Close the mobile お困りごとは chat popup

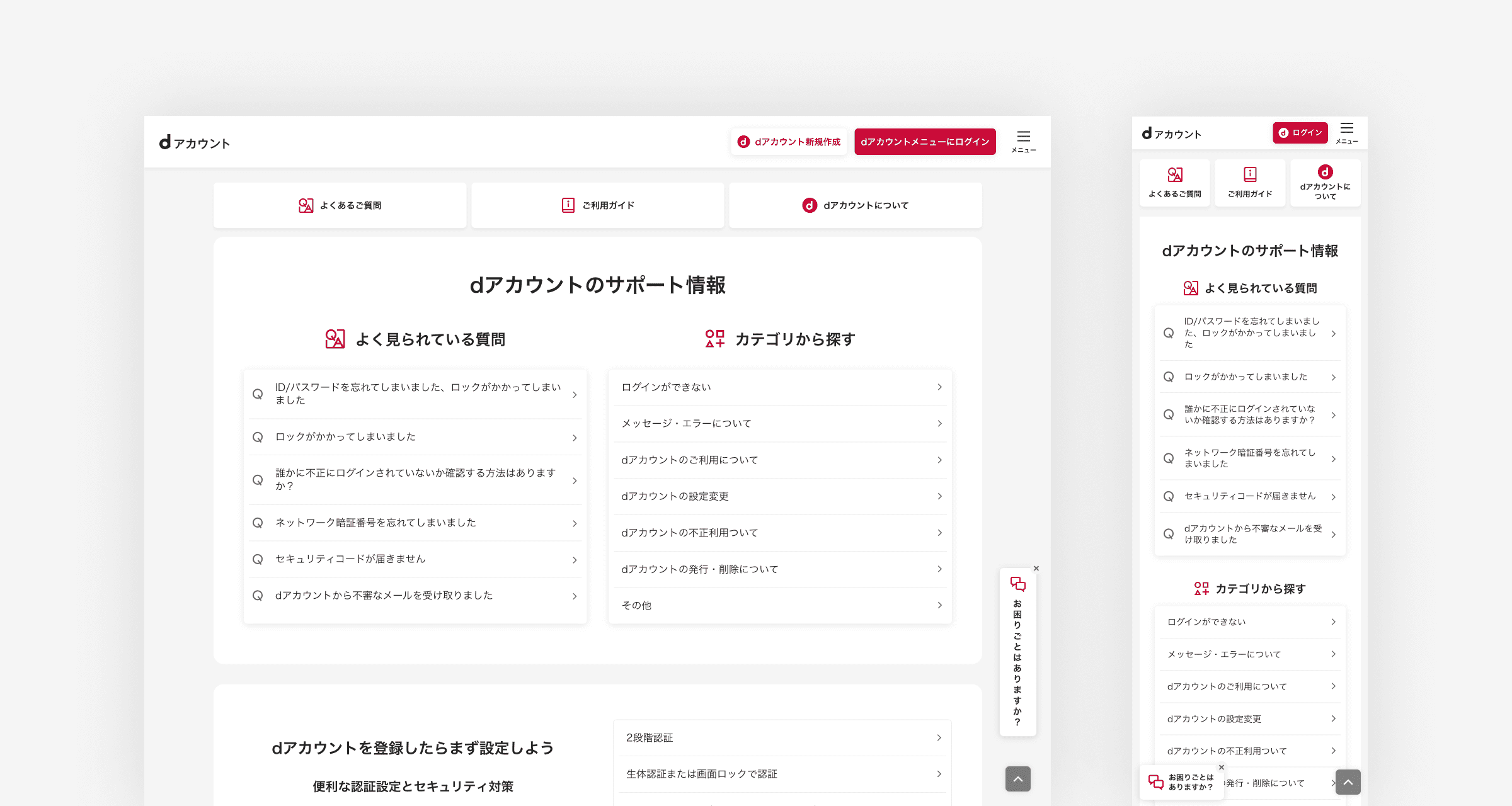[x=1222, y=767]
